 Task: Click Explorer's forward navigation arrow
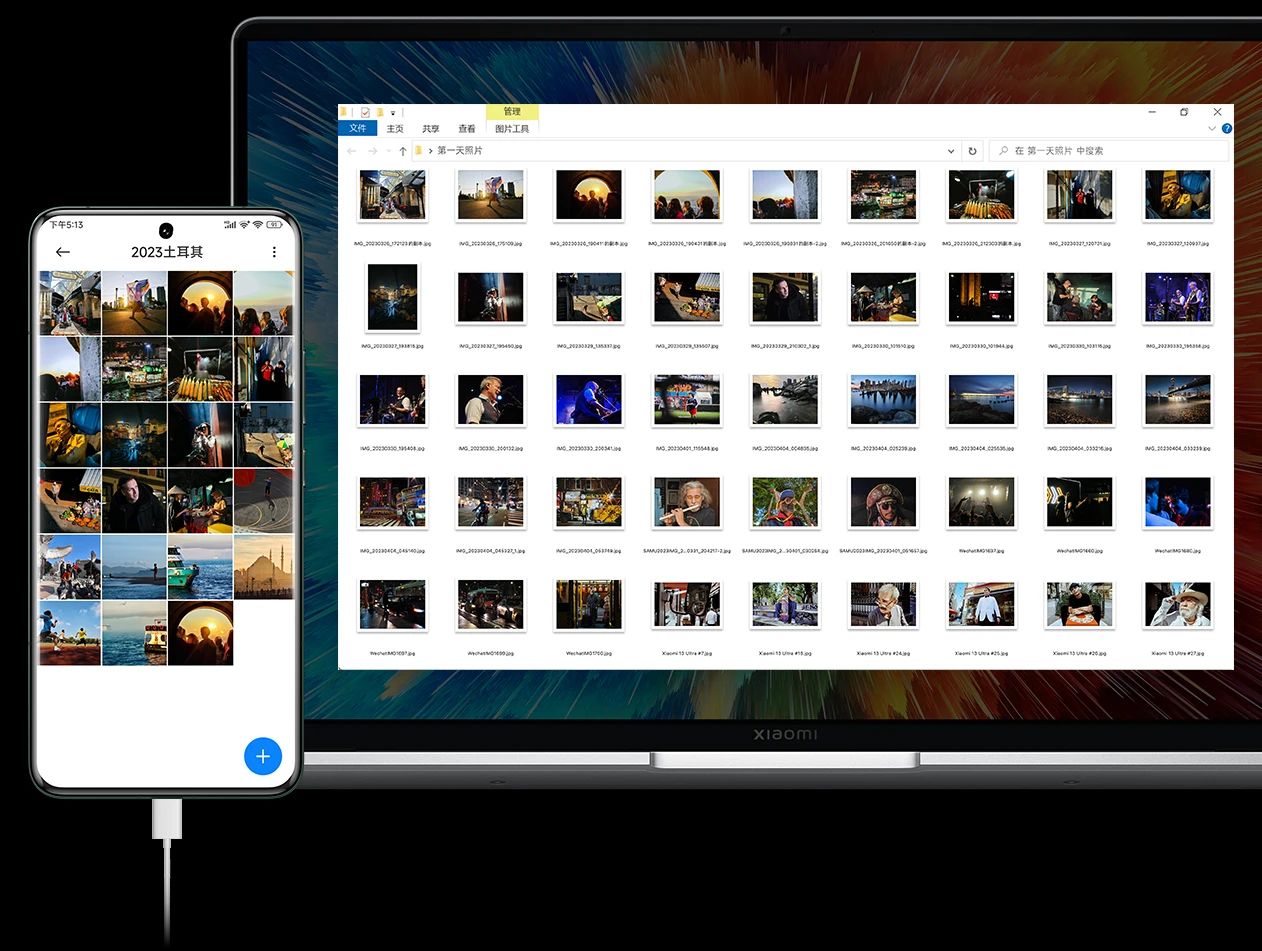pos(373,151)
